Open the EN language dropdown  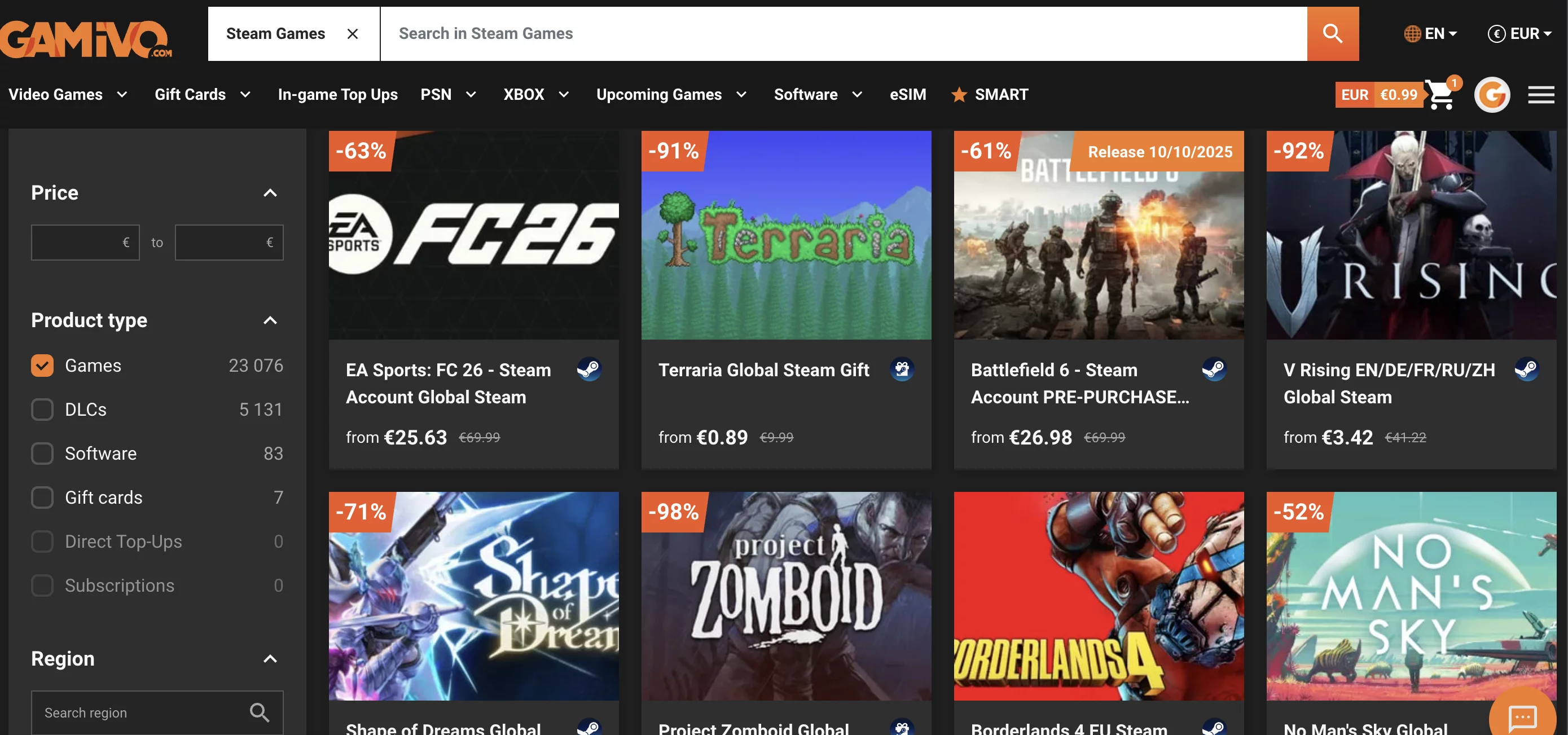1430,33
